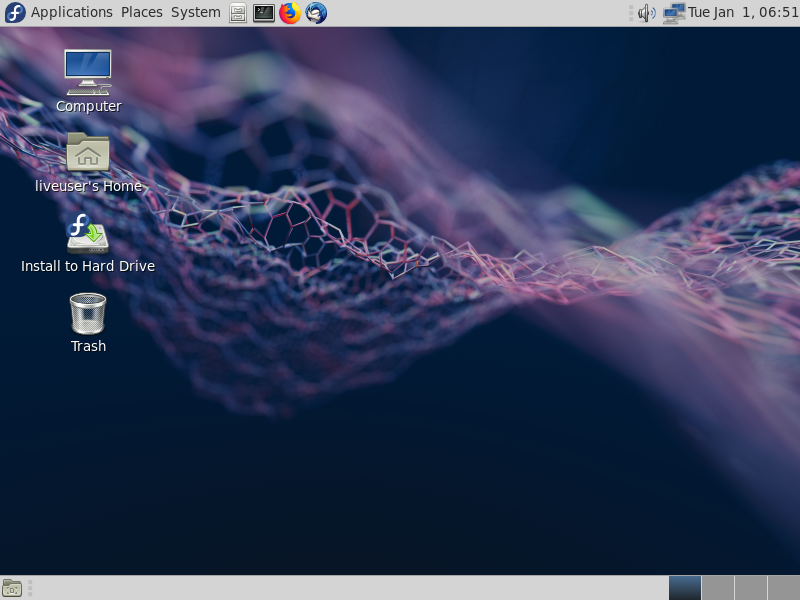Click the Fedora logo in the panel
Screen dimensions: 800x600
tap(15, 13)
